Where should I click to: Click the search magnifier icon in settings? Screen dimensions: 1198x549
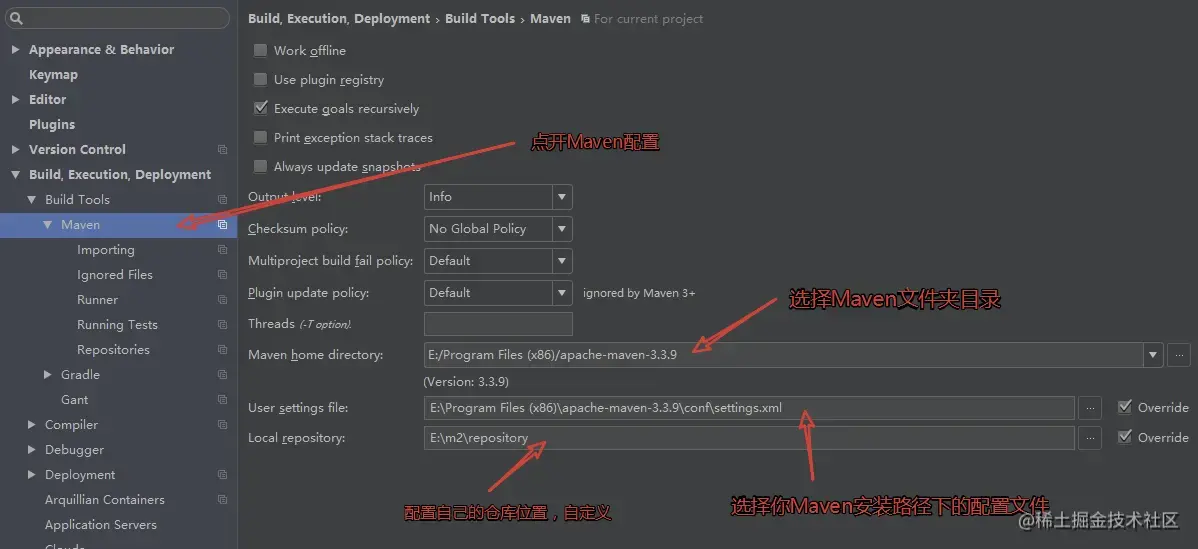pos(18,18)
